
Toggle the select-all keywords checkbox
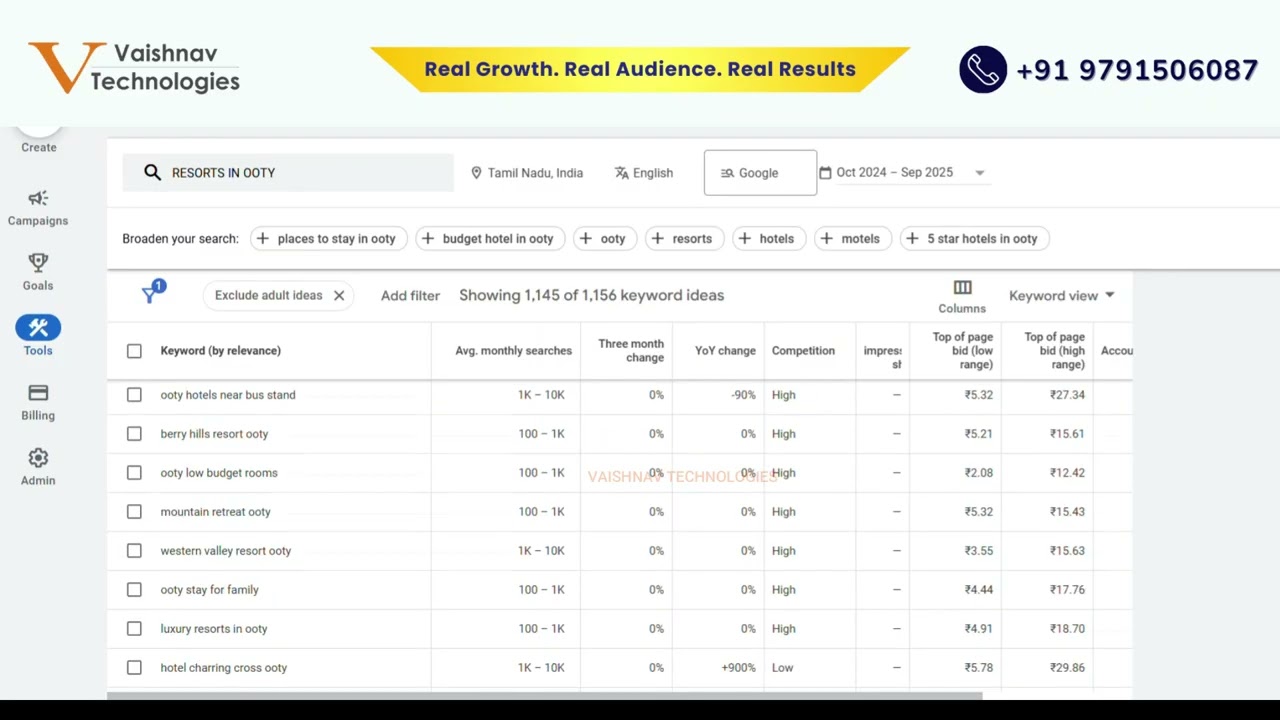[134, 351]
